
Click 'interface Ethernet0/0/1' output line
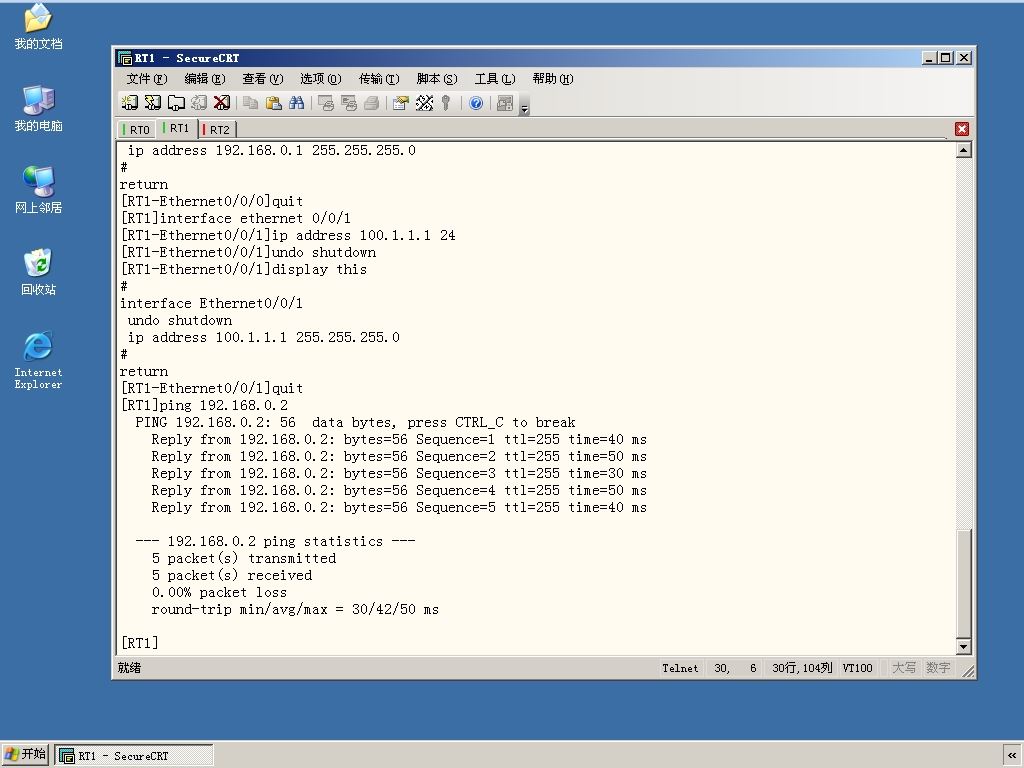tap(211, 303)
